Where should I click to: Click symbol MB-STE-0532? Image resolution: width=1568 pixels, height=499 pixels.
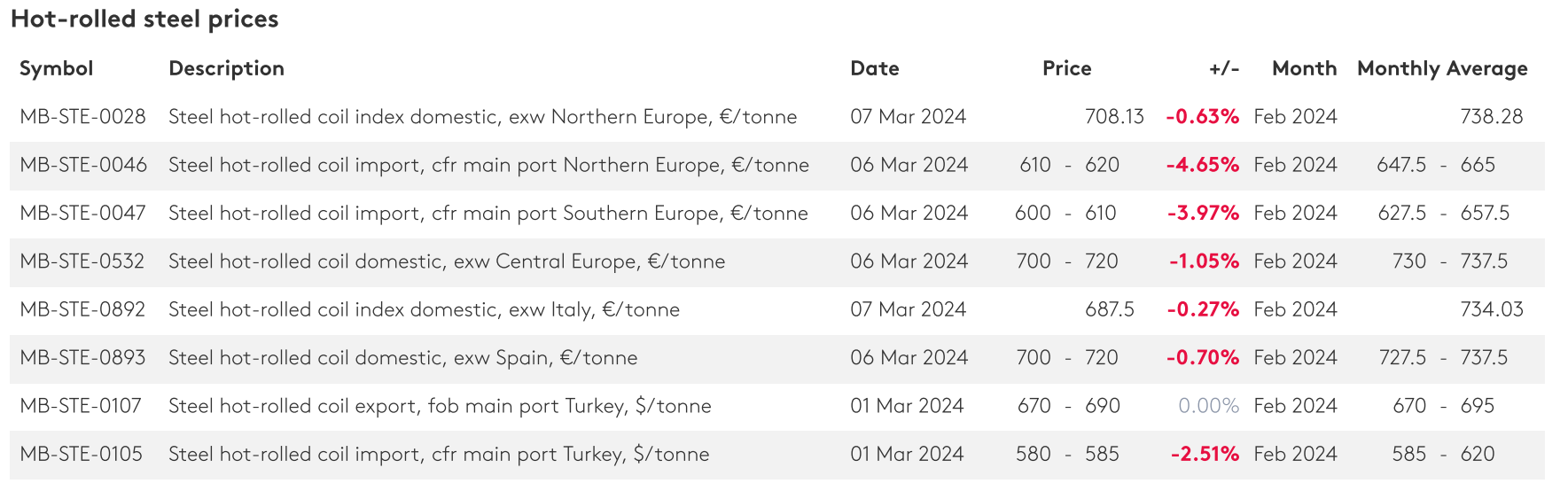click(x=82, y=261)
